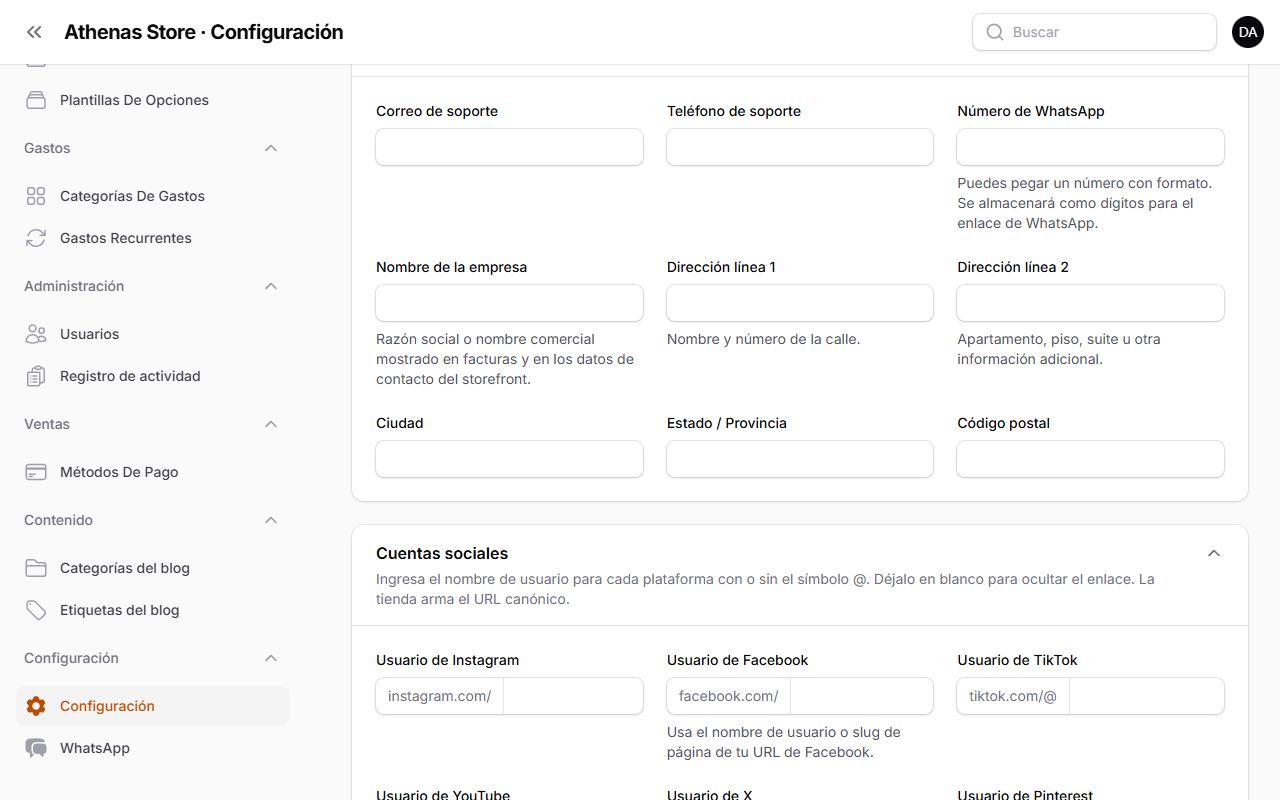The height and width of the screenshot is (800, 1280).
Task: Click the Código postal field
Action: point(1090,459)
